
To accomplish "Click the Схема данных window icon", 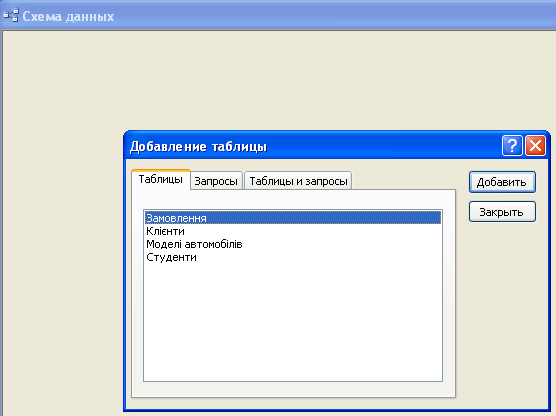I will point(11,15).
